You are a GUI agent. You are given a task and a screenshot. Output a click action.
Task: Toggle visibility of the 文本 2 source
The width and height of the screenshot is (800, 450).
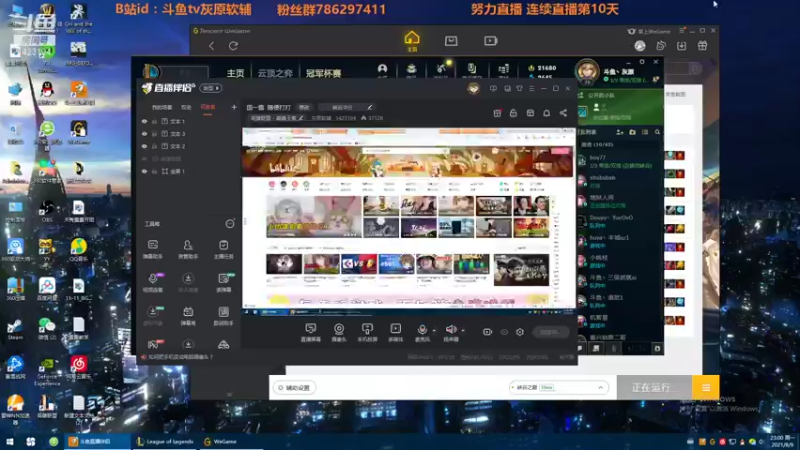(144, 146)
